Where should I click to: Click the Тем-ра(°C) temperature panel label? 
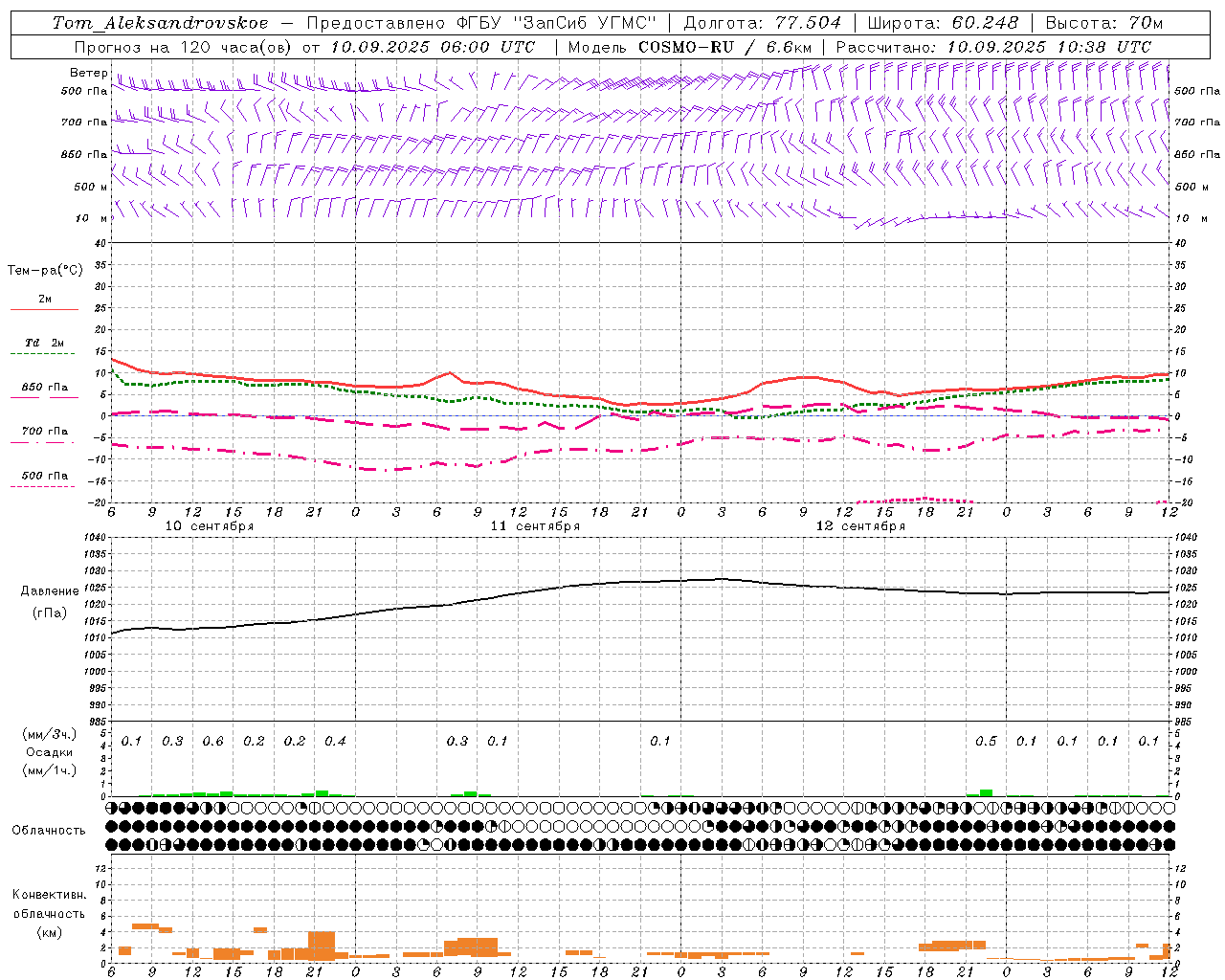(45, 271)
